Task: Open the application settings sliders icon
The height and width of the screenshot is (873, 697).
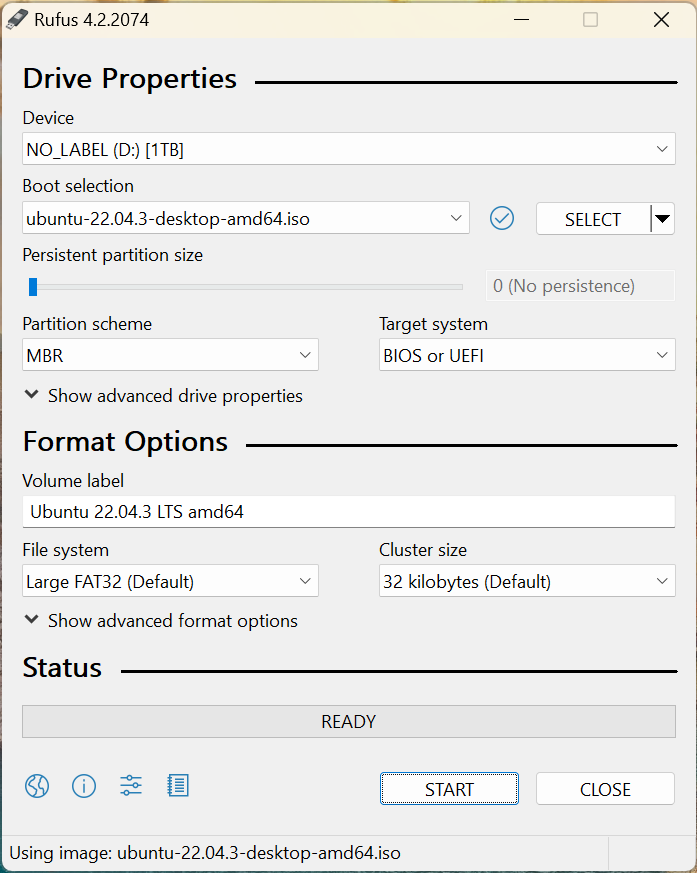Action: pos(131,786)
